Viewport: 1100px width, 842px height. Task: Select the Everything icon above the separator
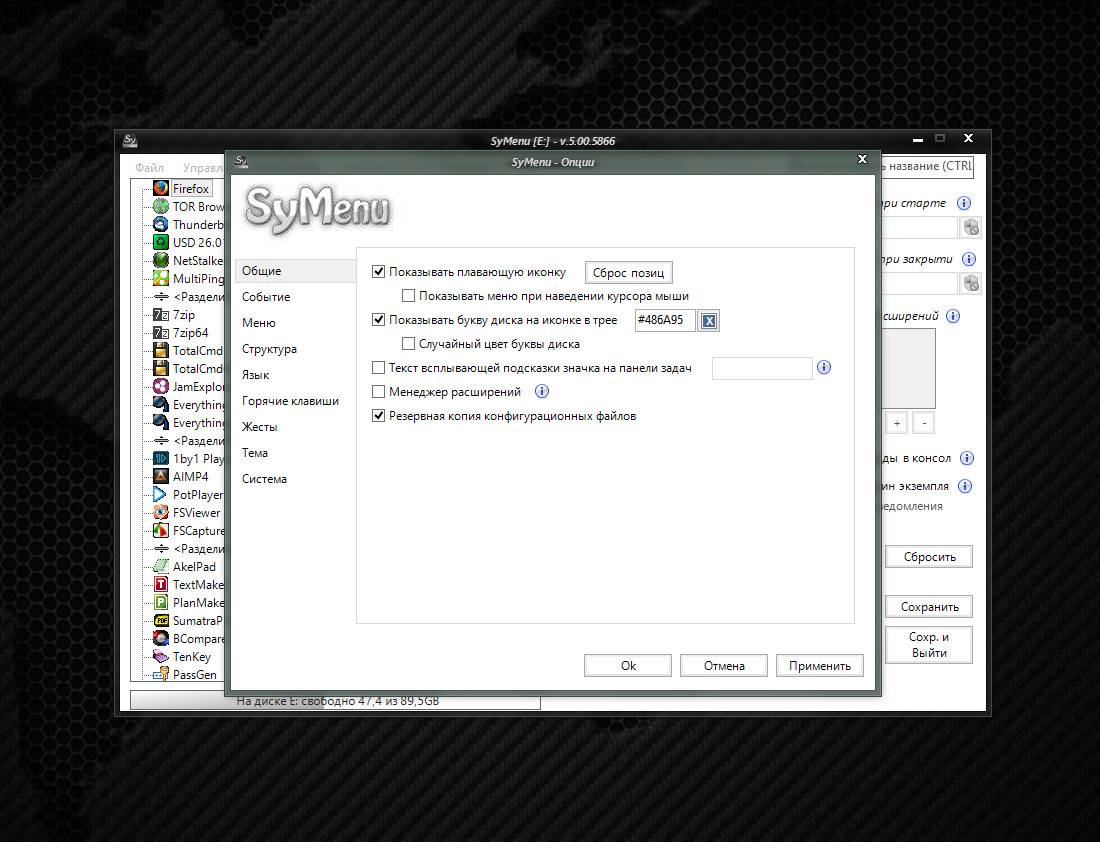(161, 422)
